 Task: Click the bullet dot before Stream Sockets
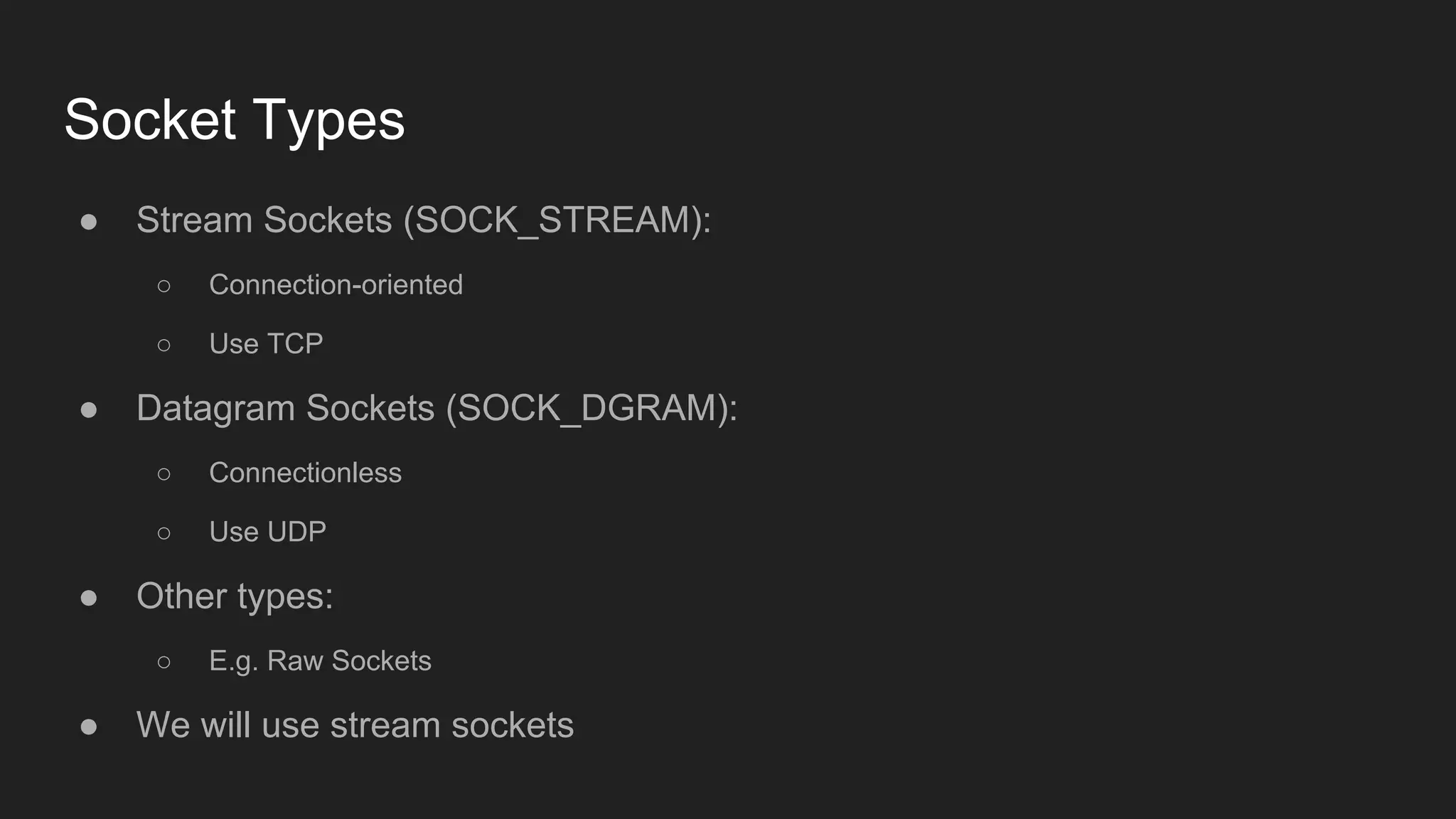(89, 222)
